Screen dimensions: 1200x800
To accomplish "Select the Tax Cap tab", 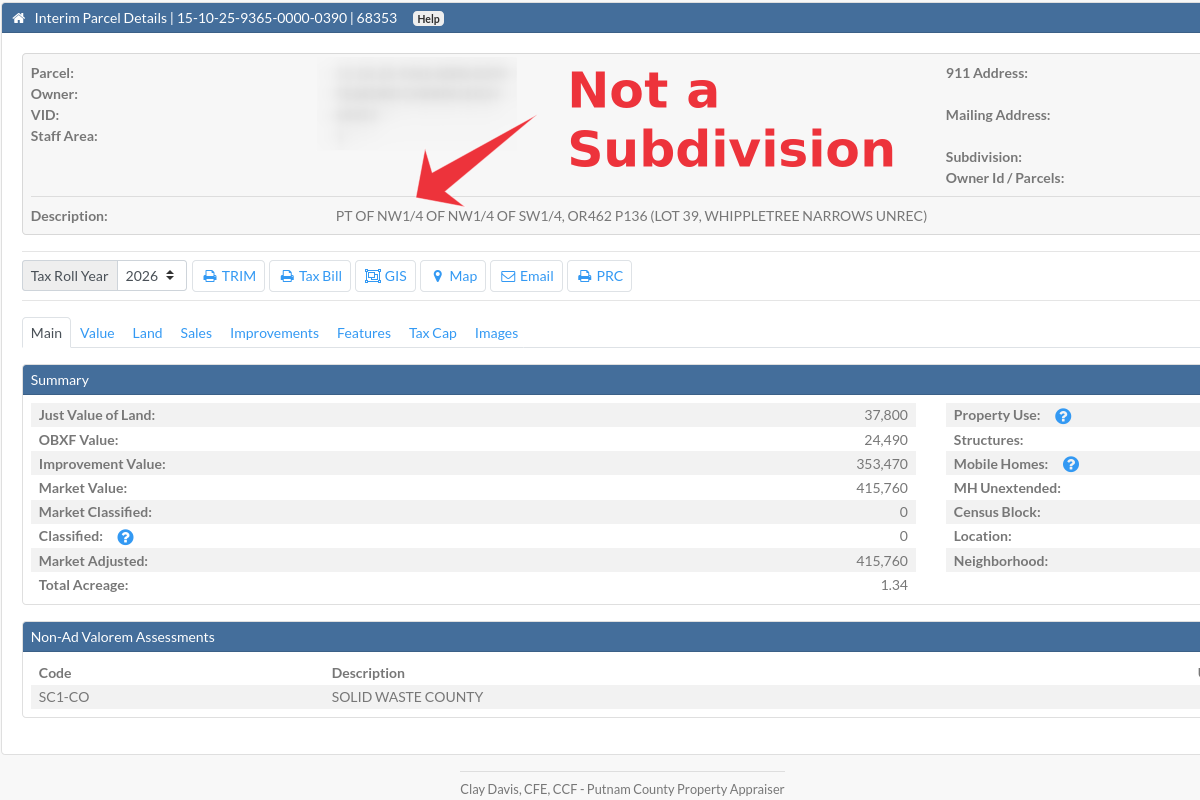I will 432,333.
